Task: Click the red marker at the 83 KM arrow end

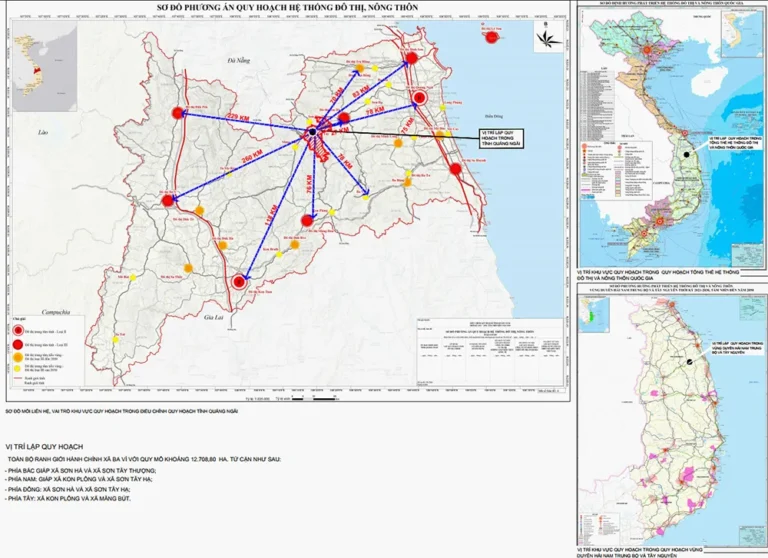Action: coord(411,58)
